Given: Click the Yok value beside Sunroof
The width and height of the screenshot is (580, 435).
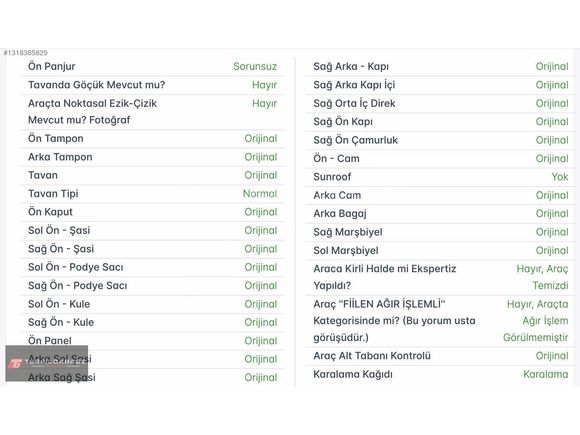Looking at the screenshot, I should pos(560,177).
